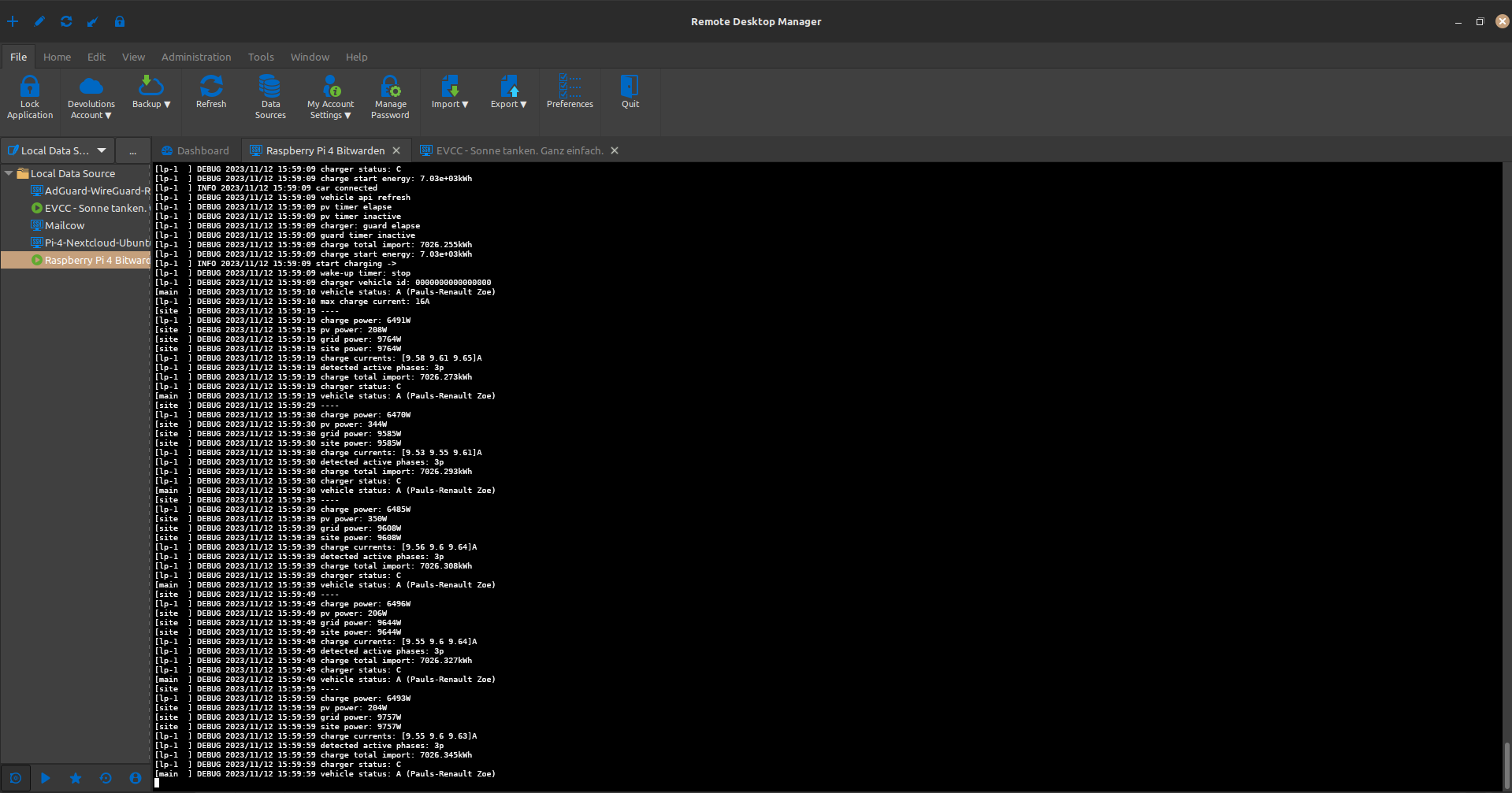
Task: Click the Favorites star icon at bottom
Action: [76, 778]
